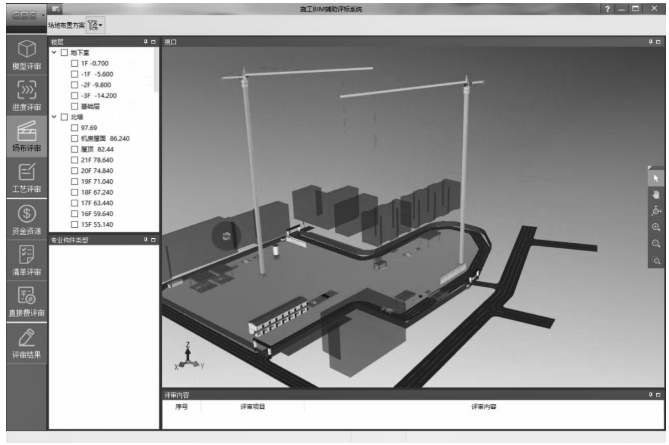This screenshot has height=445, width=669.
Task: Open the 资金资源 funds and resources module
Action: point(26,219)
